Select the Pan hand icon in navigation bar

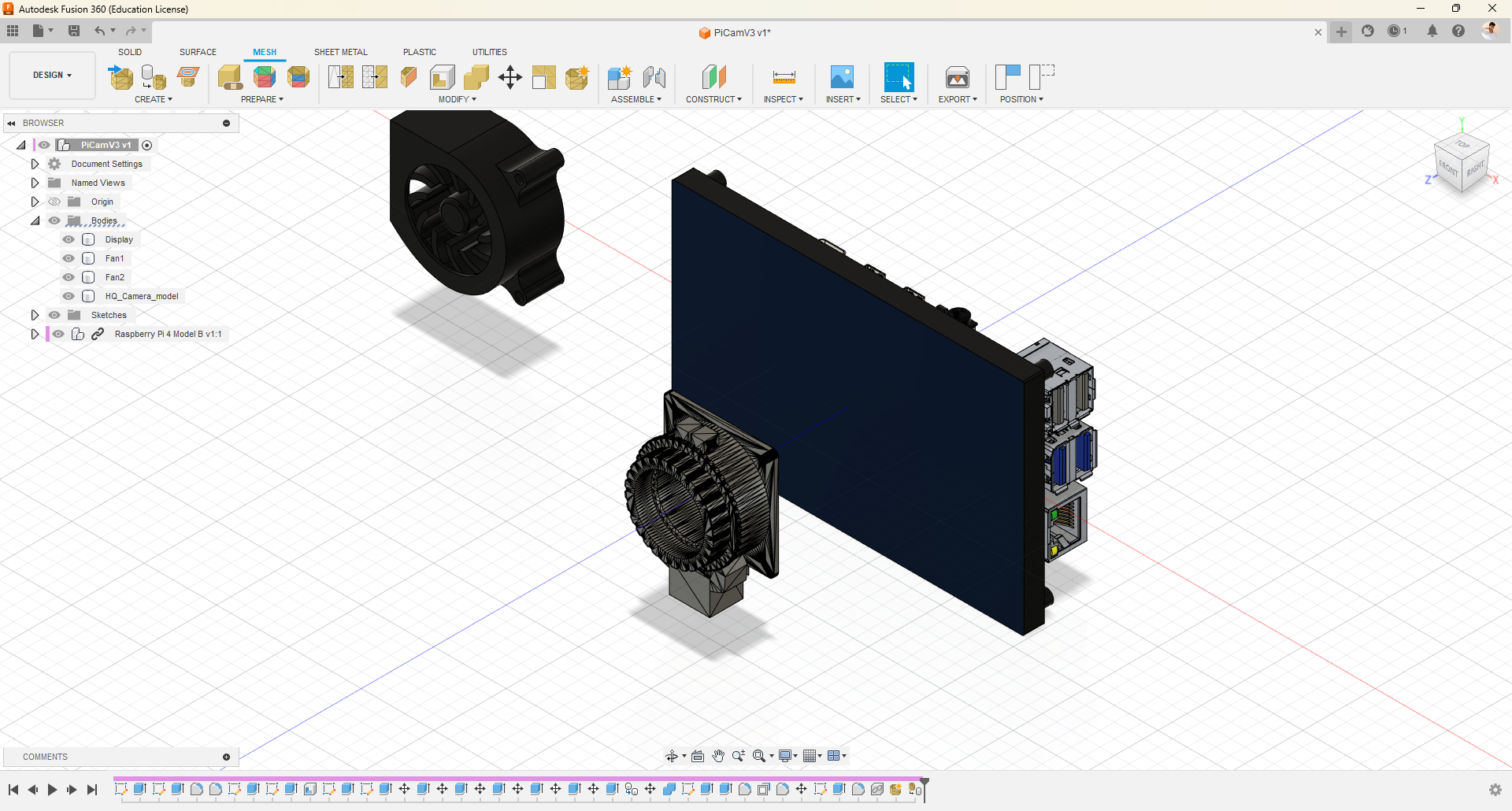pyautogui.click(x=718, y=756)
